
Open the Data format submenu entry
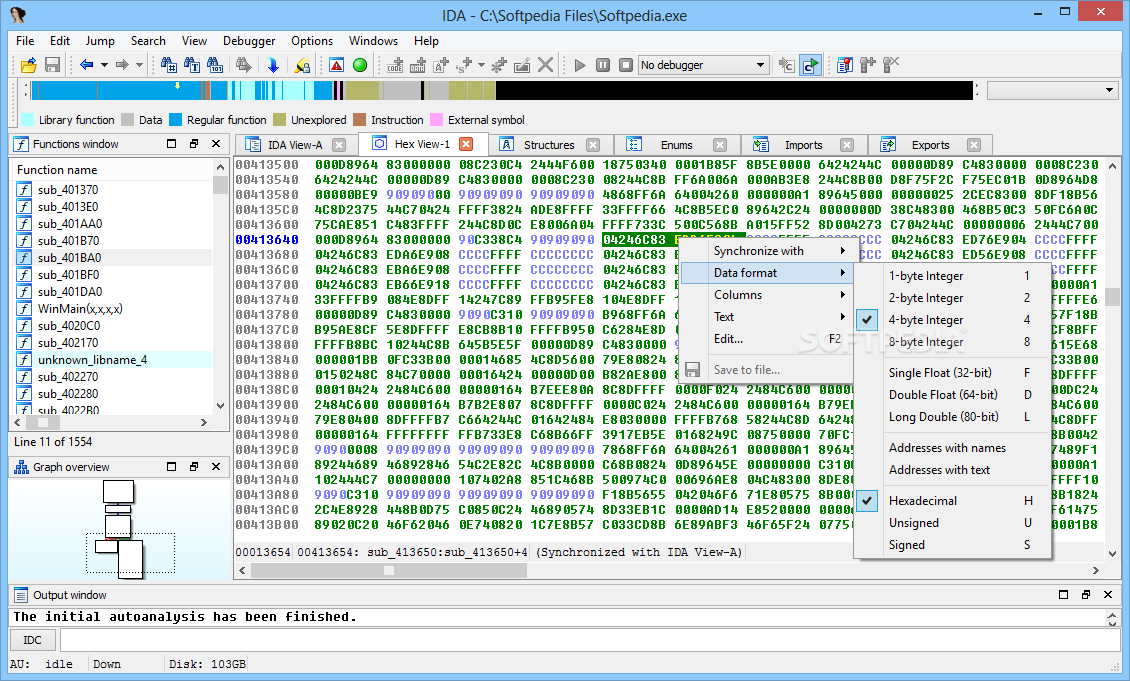click(x=768, y=273)
